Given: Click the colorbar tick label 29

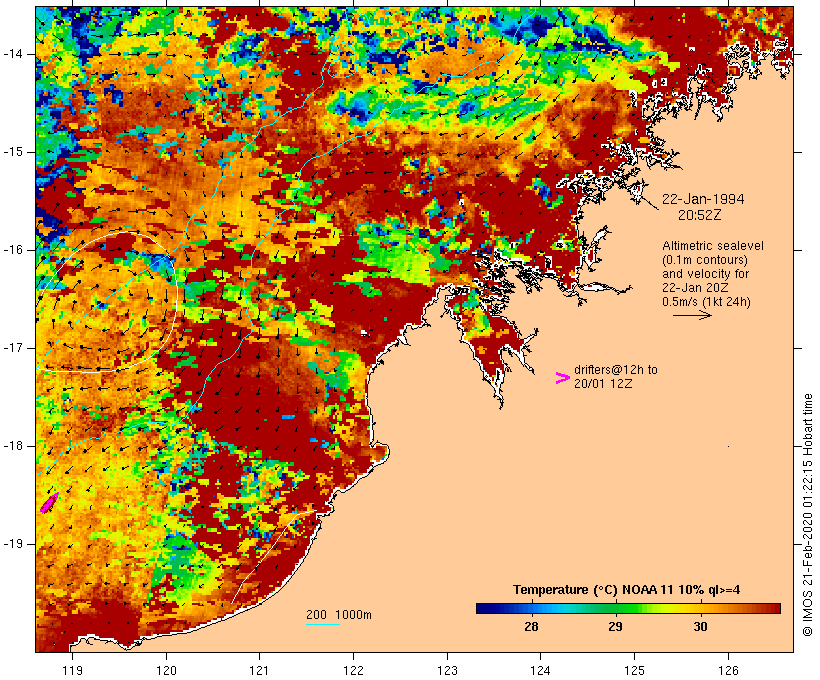Looking at the screenshot, I should tap(616, 627).
